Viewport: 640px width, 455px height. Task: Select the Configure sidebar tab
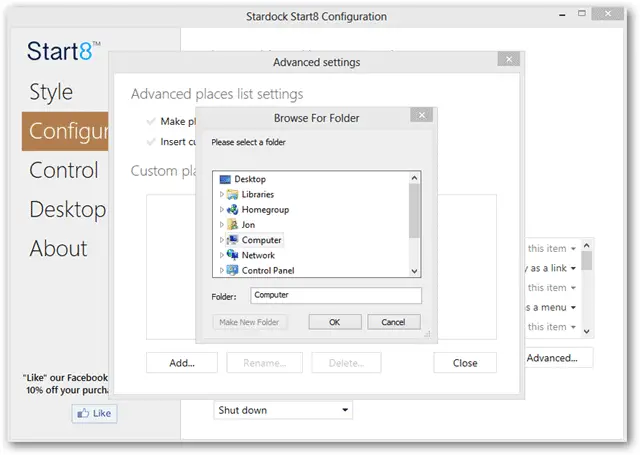coord(65,131)
